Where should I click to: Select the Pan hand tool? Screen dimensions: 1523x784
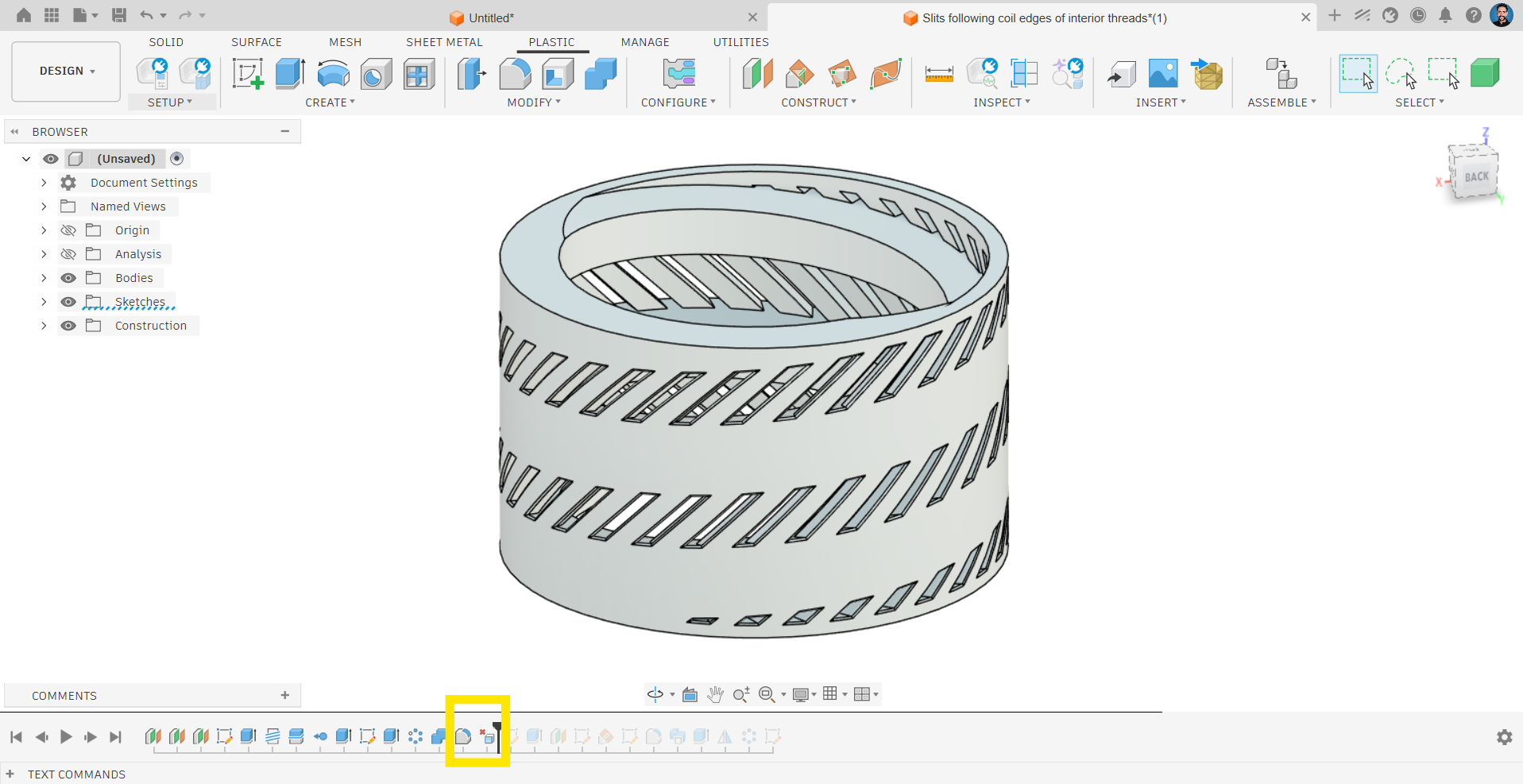pyautogui.click(x=715, y=694)
